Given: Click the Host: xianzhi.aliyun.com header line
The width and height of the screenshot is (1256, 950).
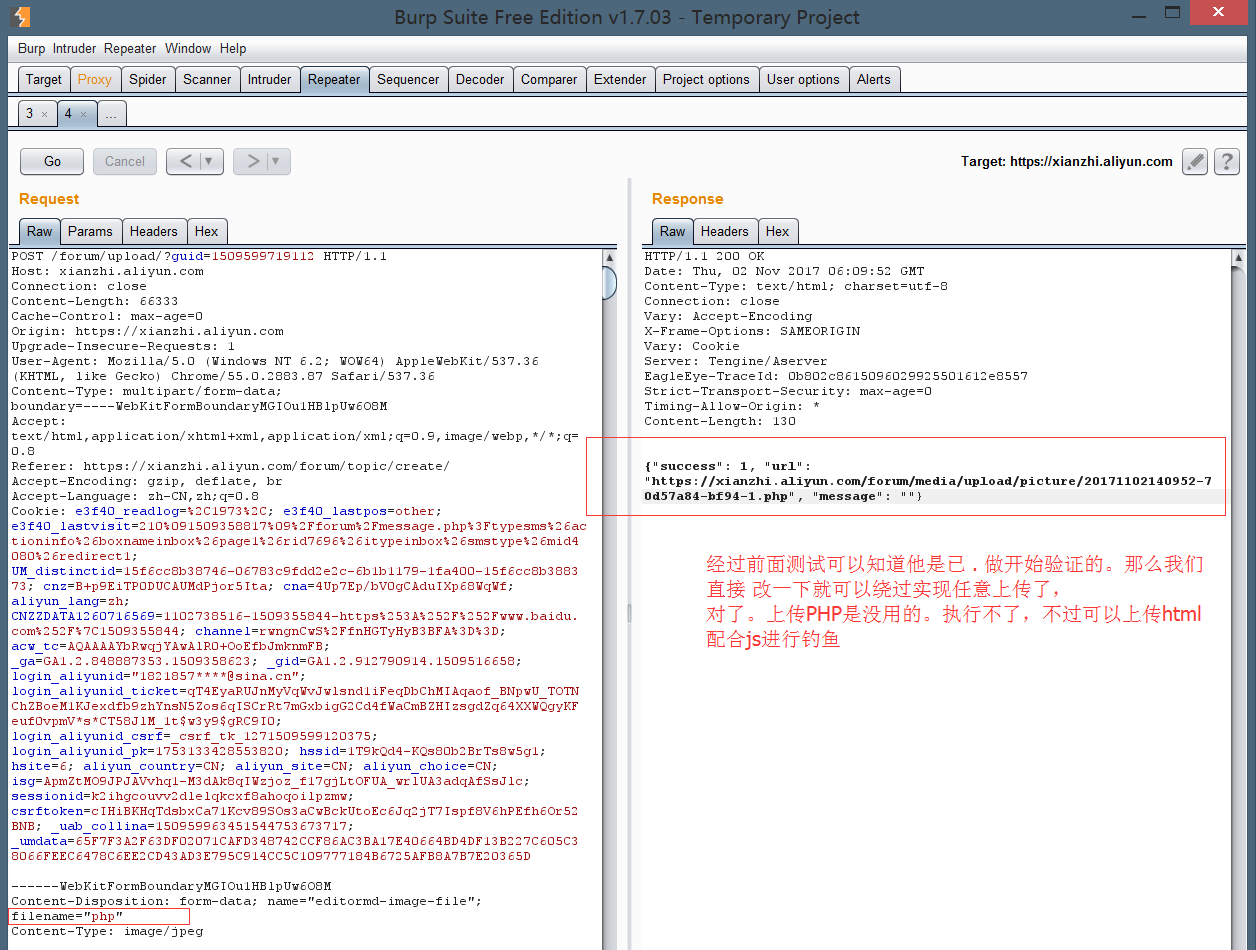Looking at the screenshot, I should (x=107, y=271).
